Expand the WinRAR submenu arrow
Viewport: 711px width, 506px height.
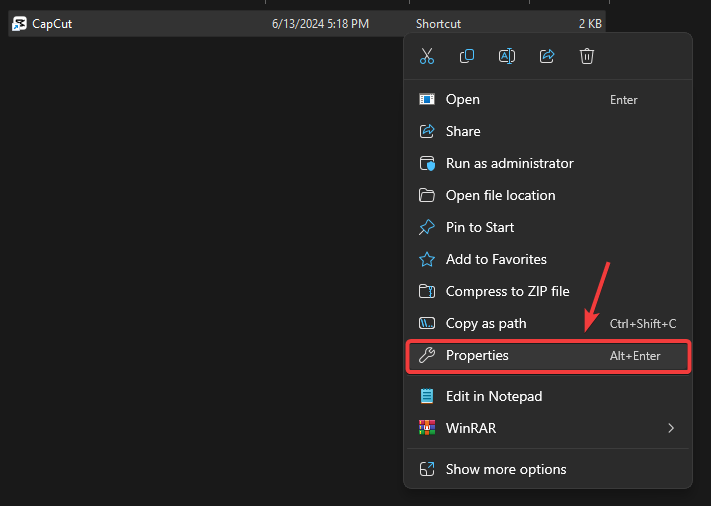coord(671,428)
